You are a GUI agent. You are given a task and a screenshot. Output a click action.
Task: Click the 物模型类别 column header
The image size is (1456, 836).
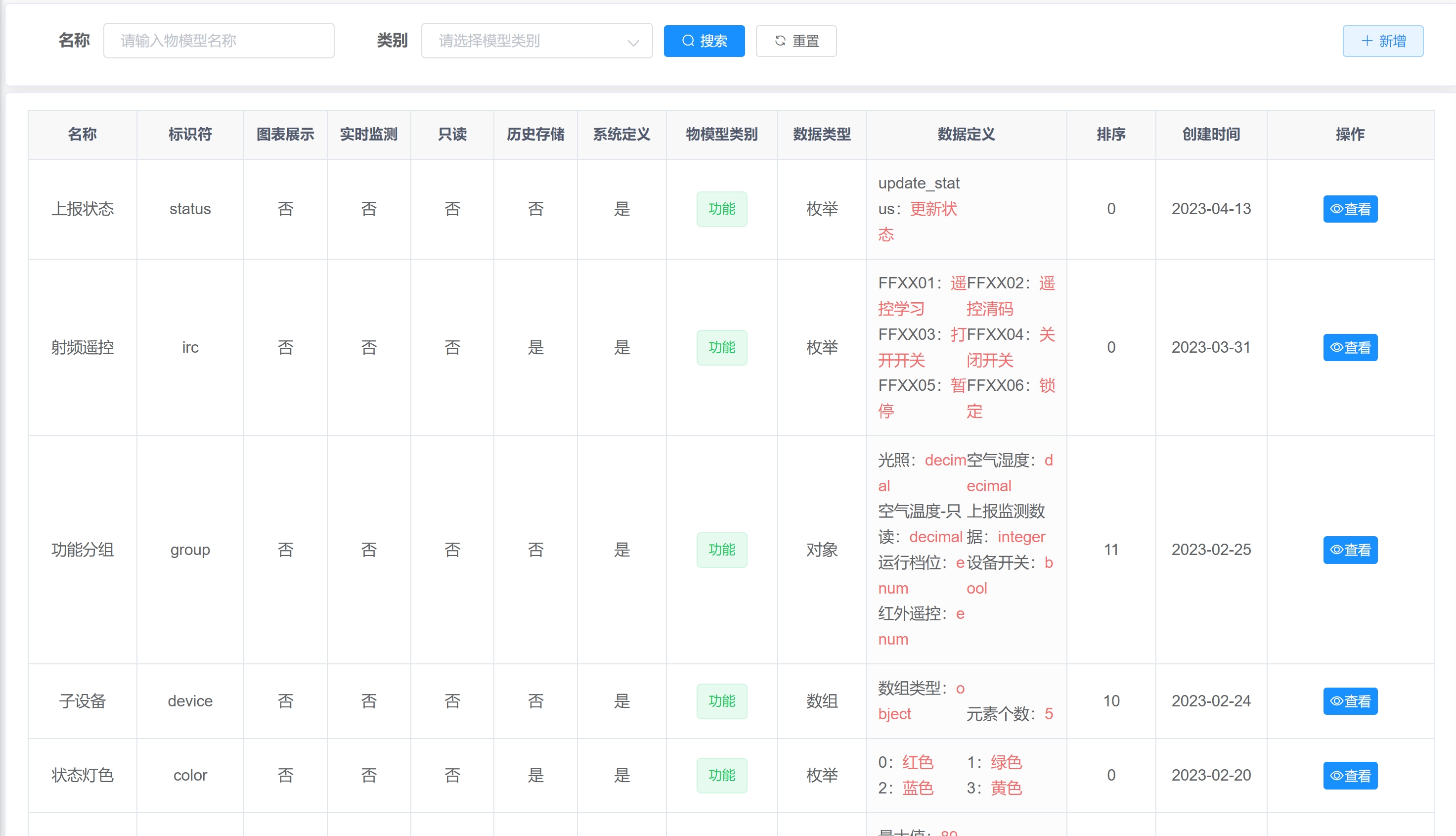[722, 135]
